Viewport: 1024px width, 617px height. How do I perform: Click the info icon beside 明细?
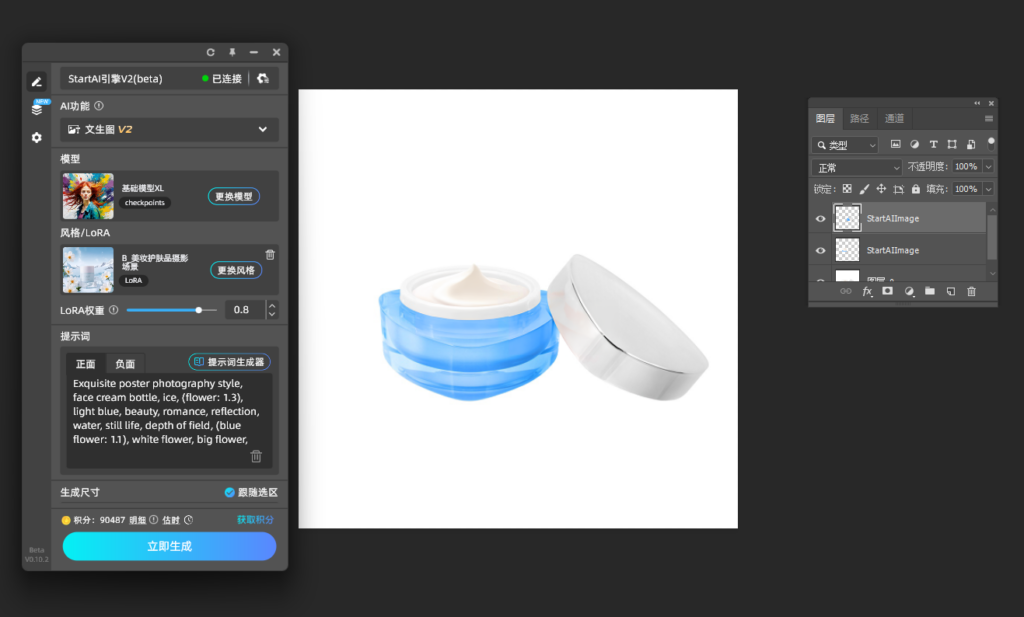pos(153,520)
